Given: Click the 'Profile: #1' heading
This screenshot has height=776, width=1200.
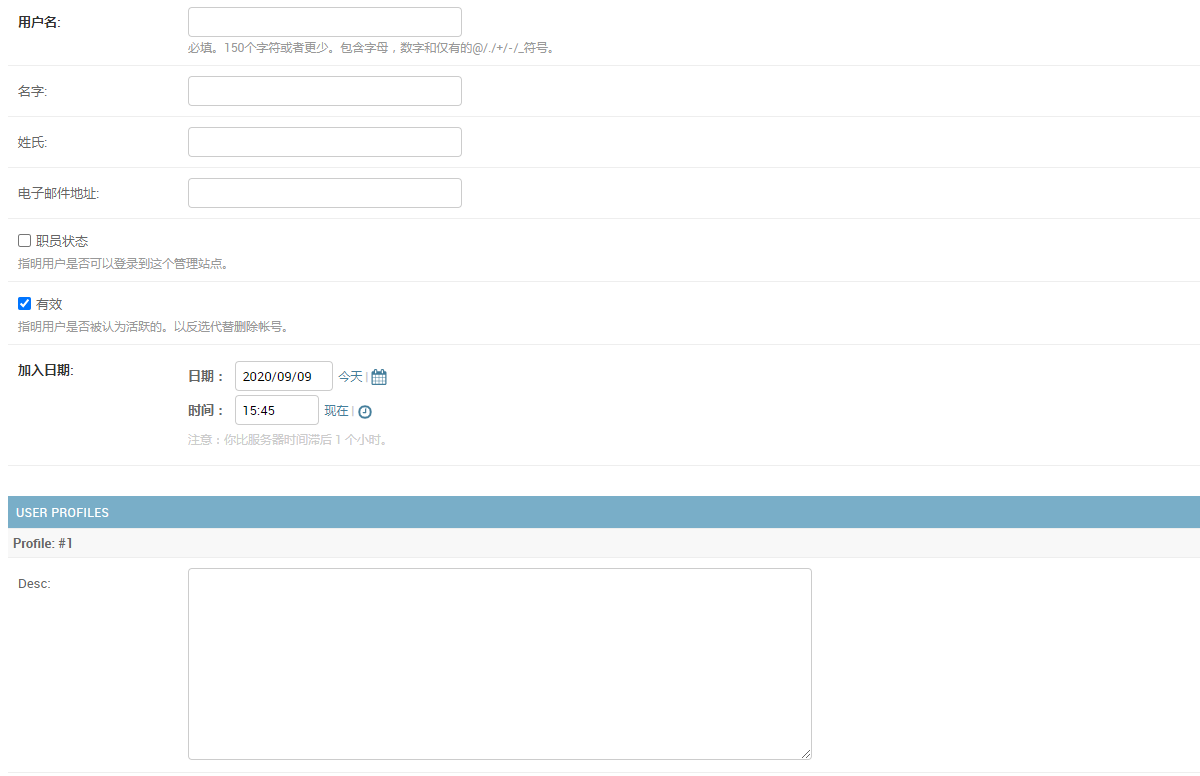Looking at the screenshot, I should (43, 543).
